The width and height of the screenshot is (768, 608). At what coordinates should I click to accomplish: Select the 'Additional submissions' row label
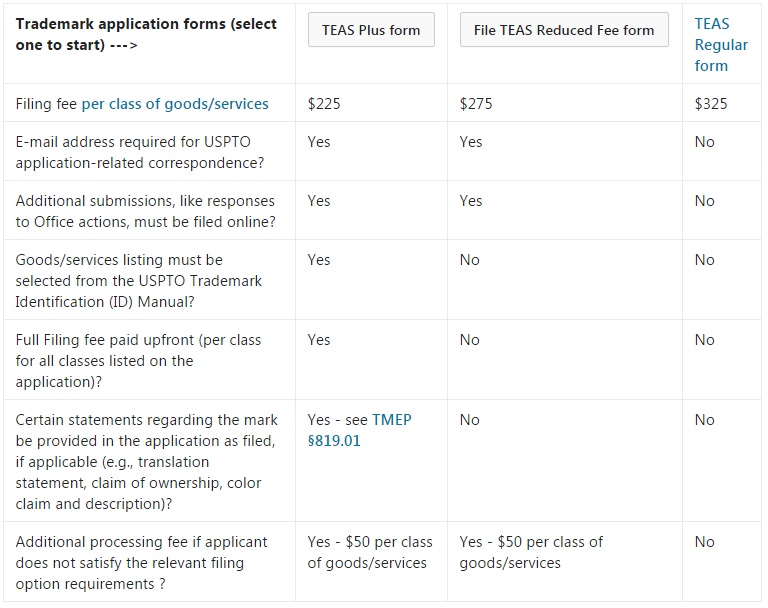click(x=145, y=211)
